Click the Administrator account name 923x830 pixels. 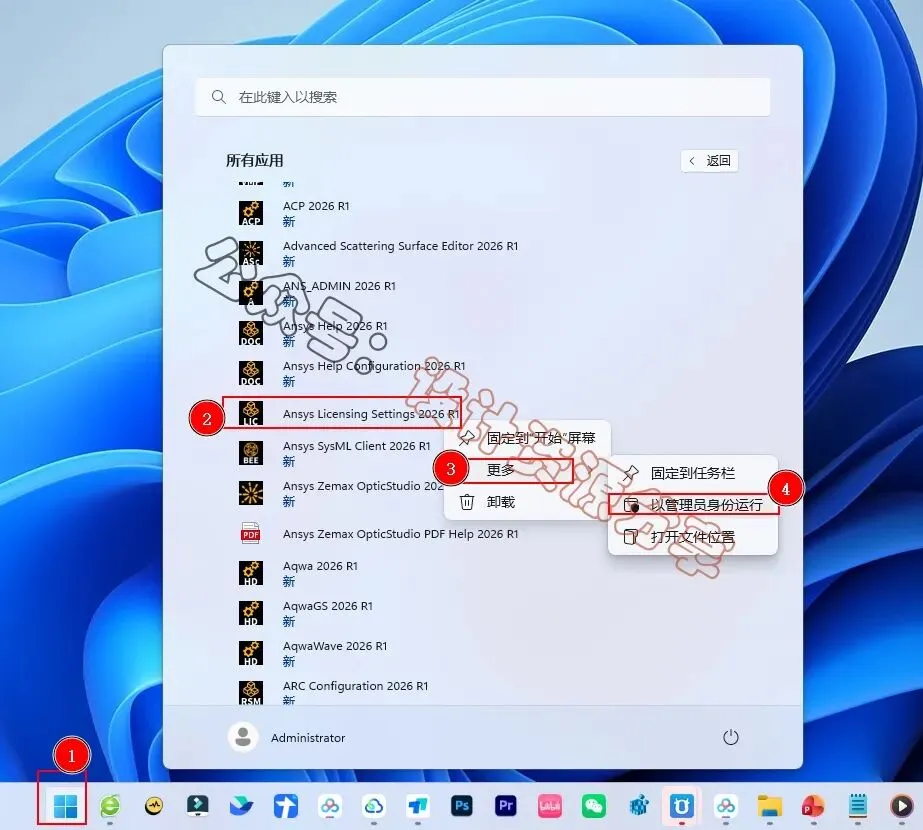click(x=308, y=738)
